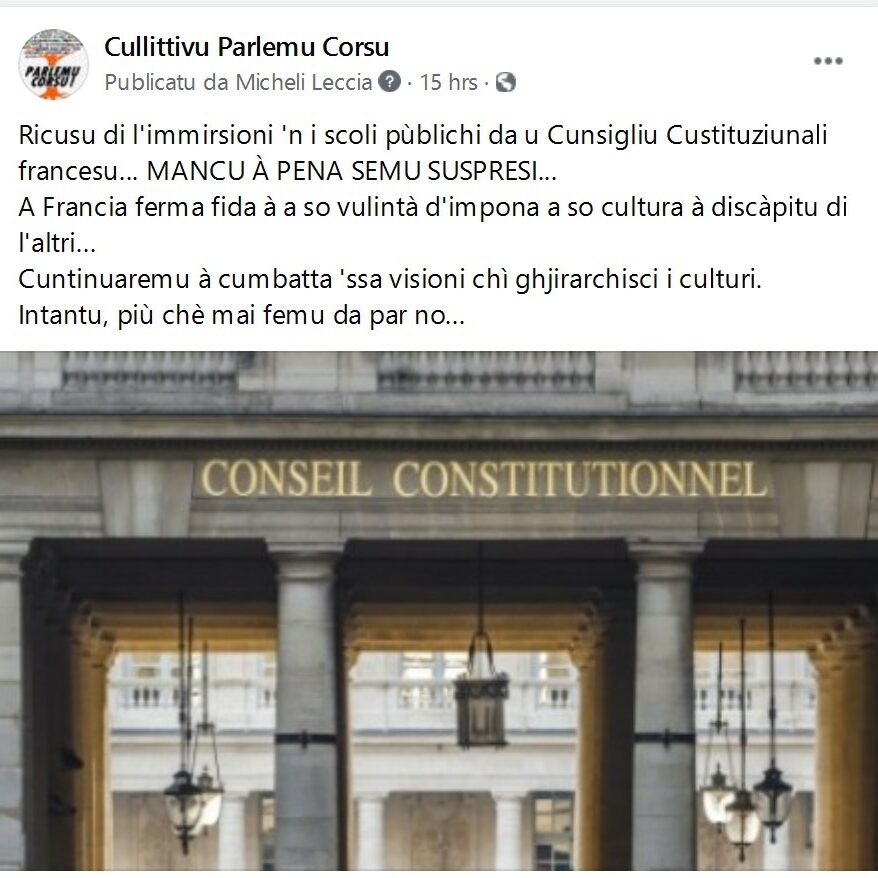The image size is (878, 878).
Task: Click the Cuntinuaremu à cumbatta sentence
Action: [x=390, y=279]
